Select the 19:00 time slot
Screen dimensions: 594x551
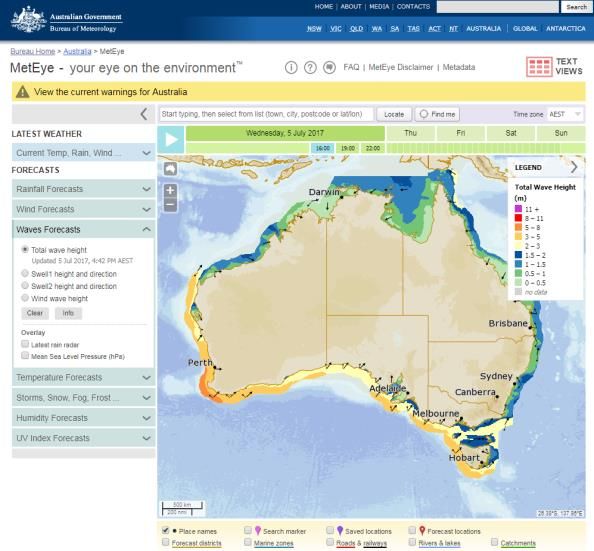pyautogui.click(x=348, y=148)
